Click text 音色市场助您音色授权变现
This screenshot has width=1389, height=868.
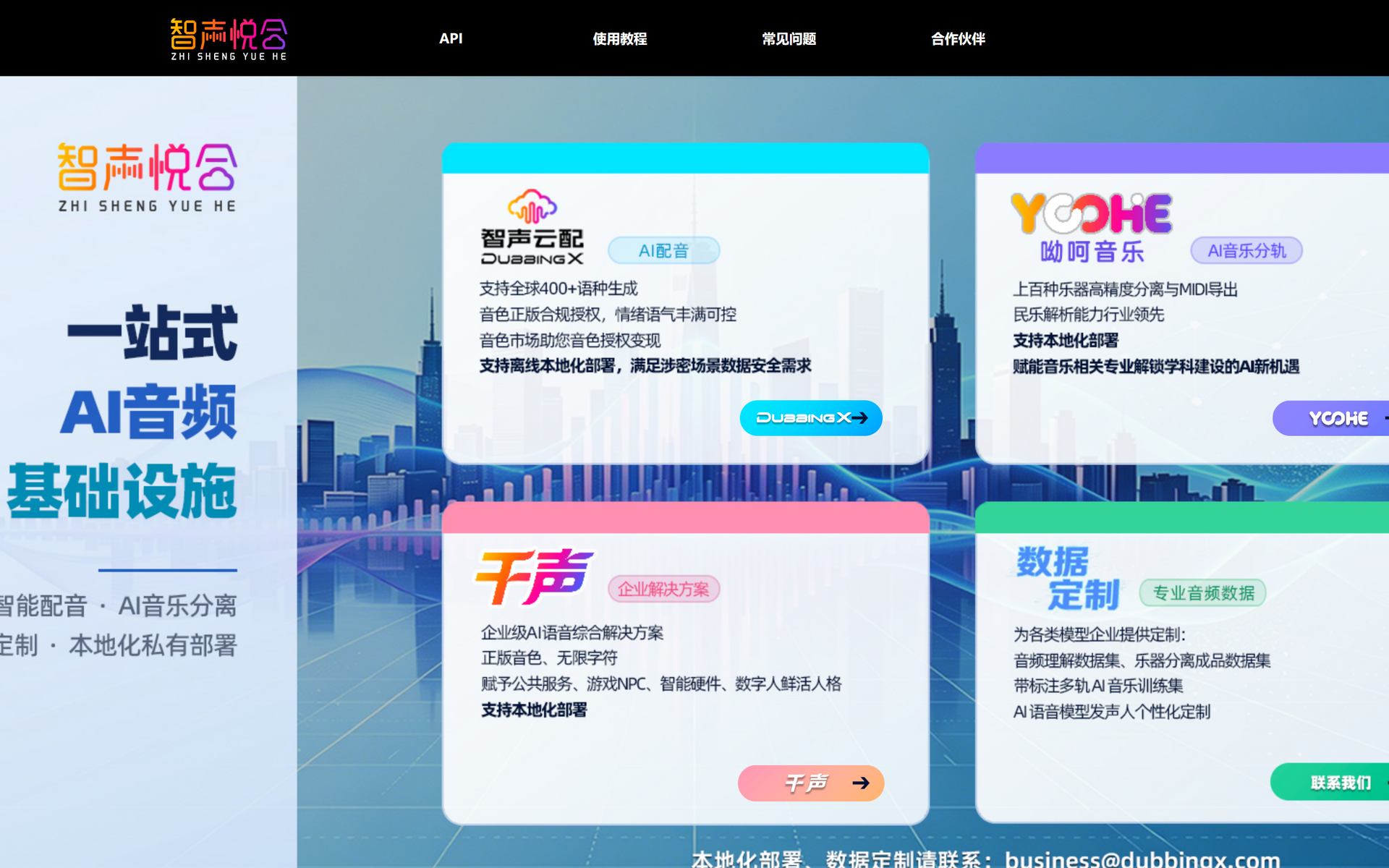570,340
